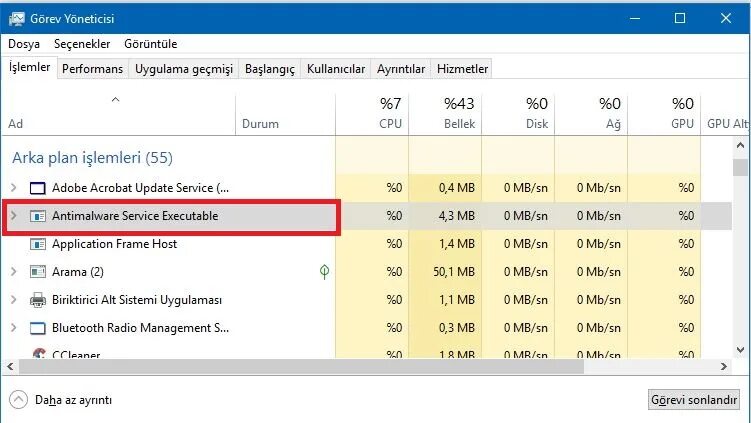
Task: Click the Bluetooth Radio Management icon
Action: pyautogui.click(x=38, y=328)
